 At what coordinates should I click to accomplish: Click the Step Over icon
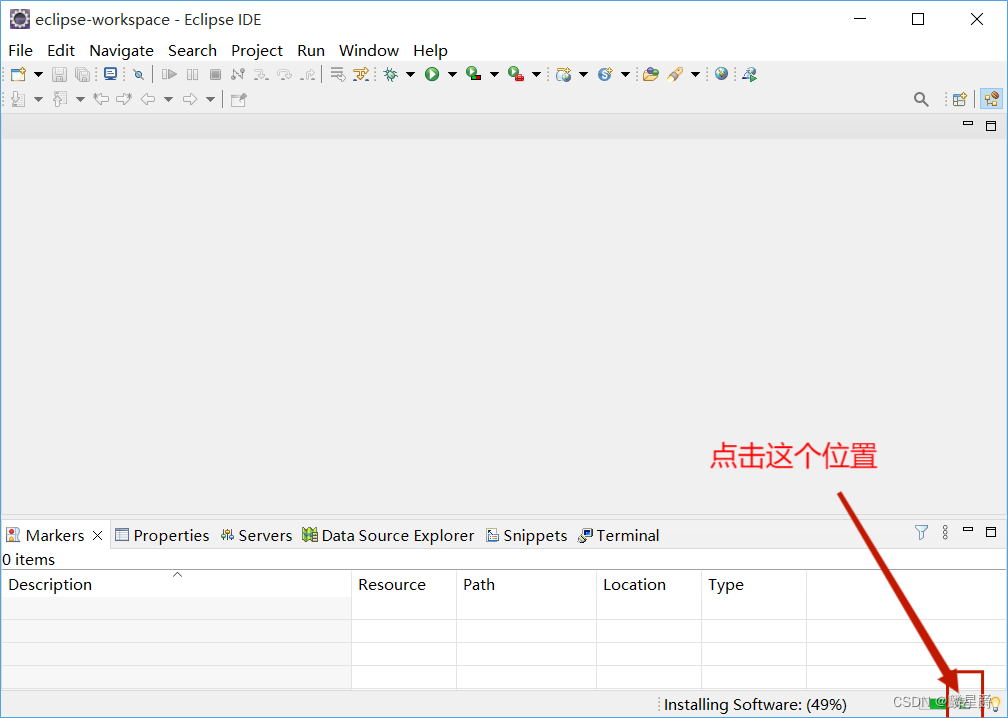click(x=284, y=75)
